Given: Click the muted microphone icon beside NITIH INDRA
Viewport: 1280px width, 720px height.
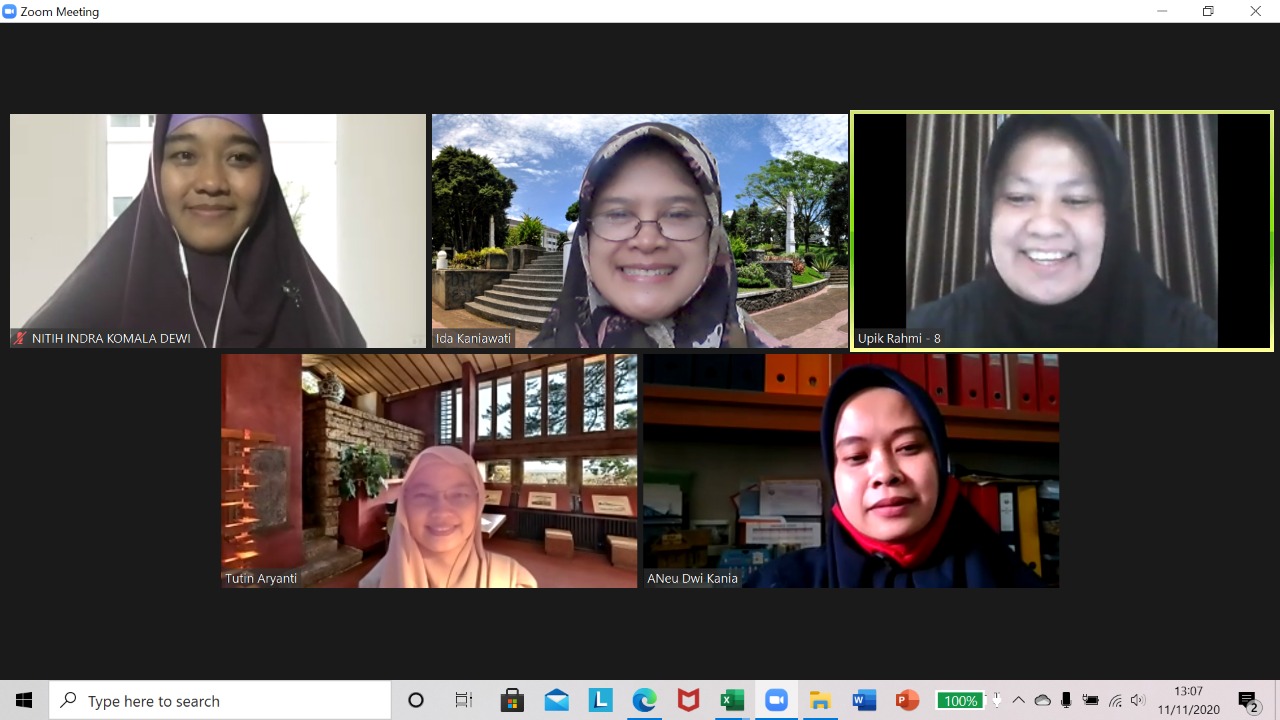Looking at the screenshot, I should [x=19, y=338].
